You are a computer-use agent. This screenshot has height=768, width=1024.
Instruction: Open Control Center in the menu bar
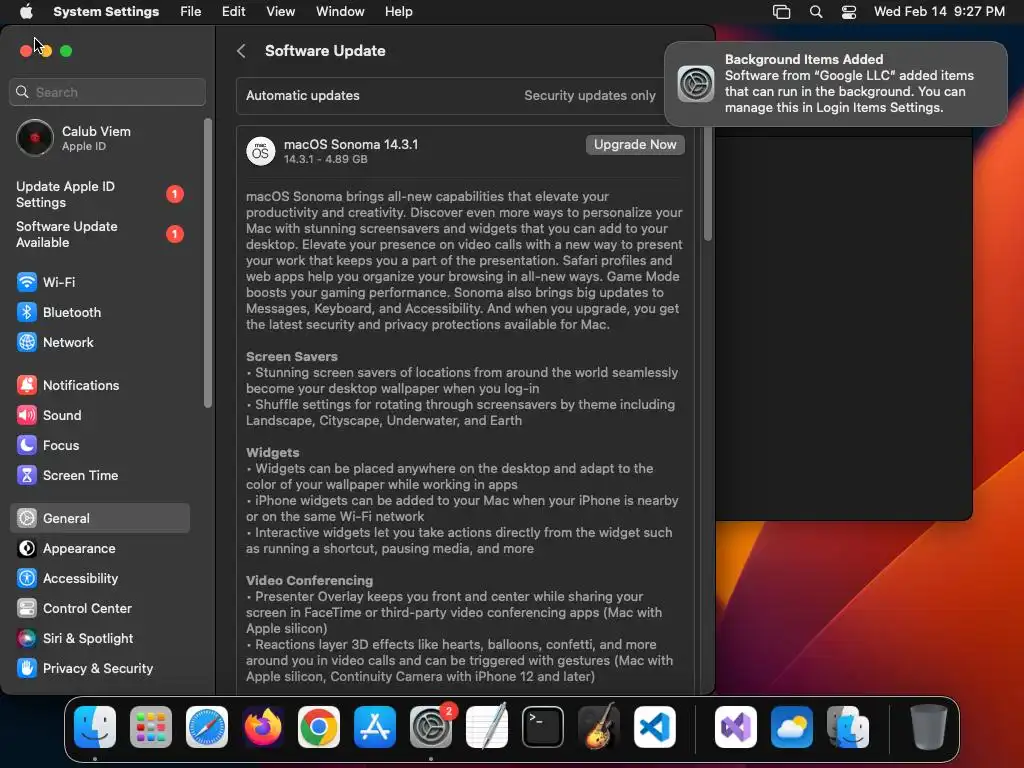click(x=849, y=12)
